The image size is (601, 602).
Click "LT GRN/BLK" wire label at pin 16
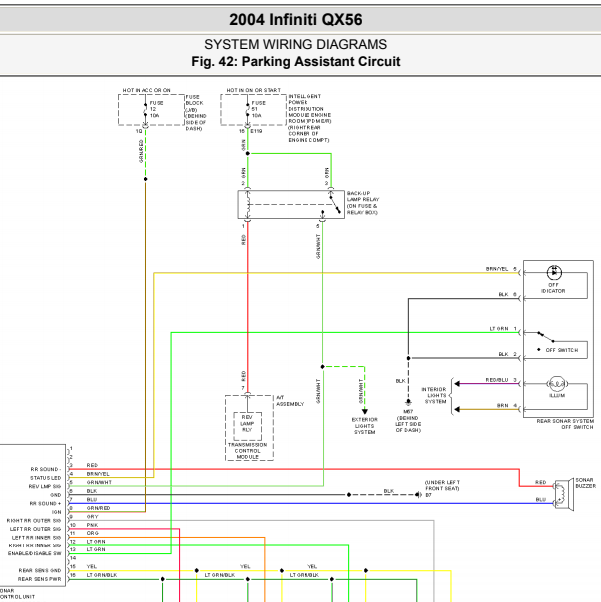[x=102, y=575]
